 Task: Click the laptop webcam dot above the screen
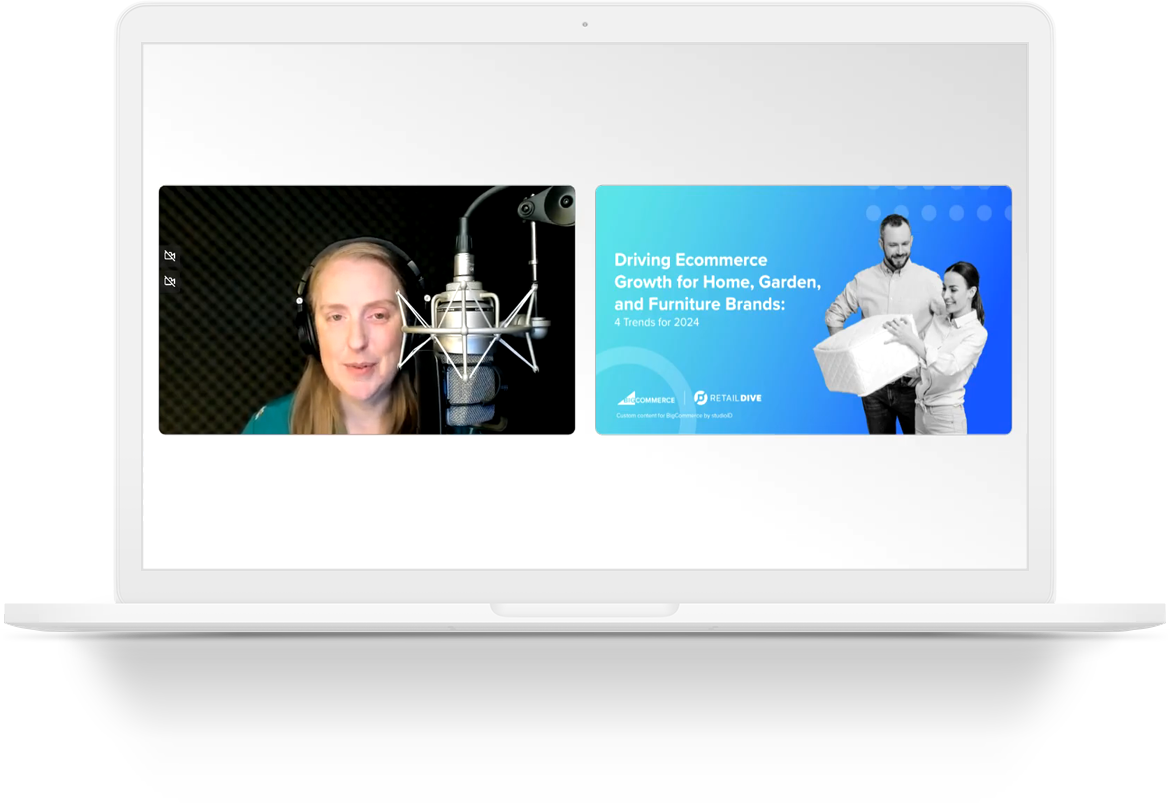click(x=585, y=24)
